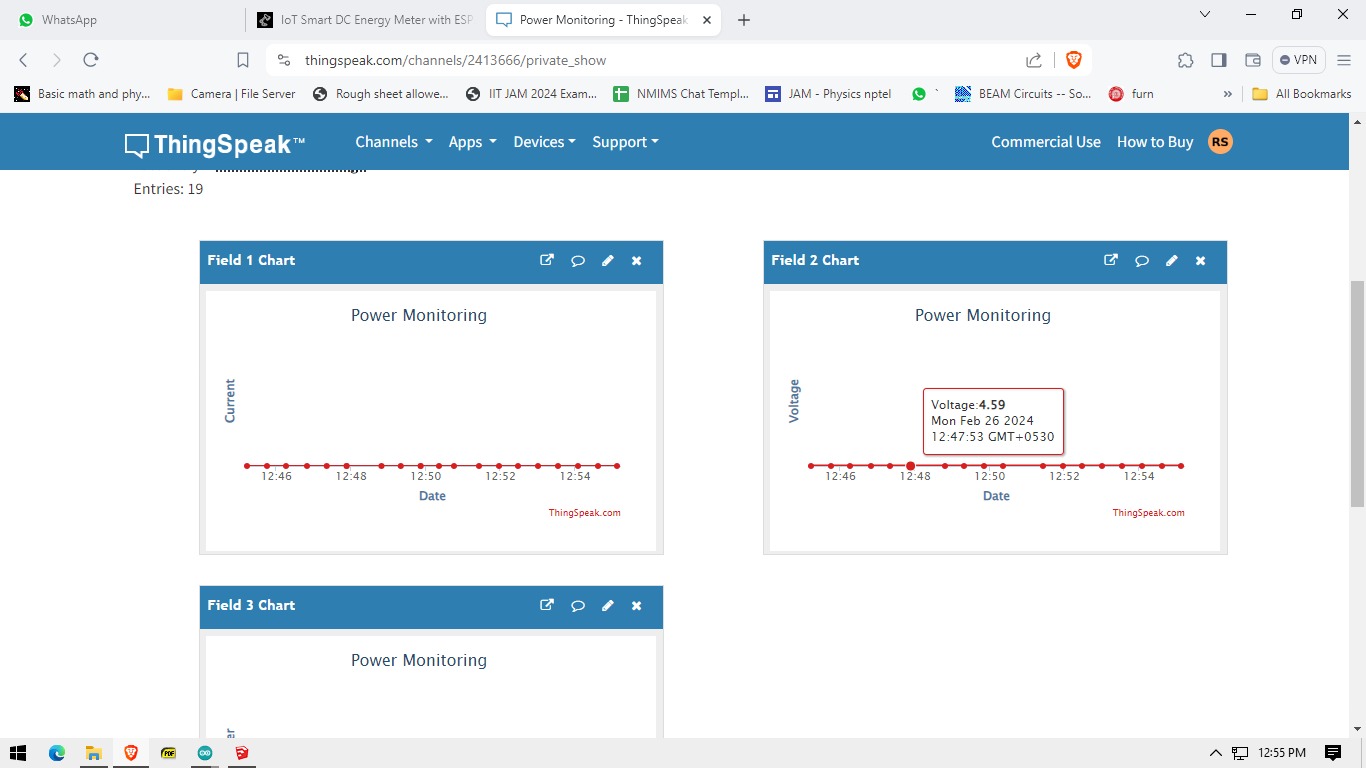Open Field 3 Chart in new window

(547, 605)
